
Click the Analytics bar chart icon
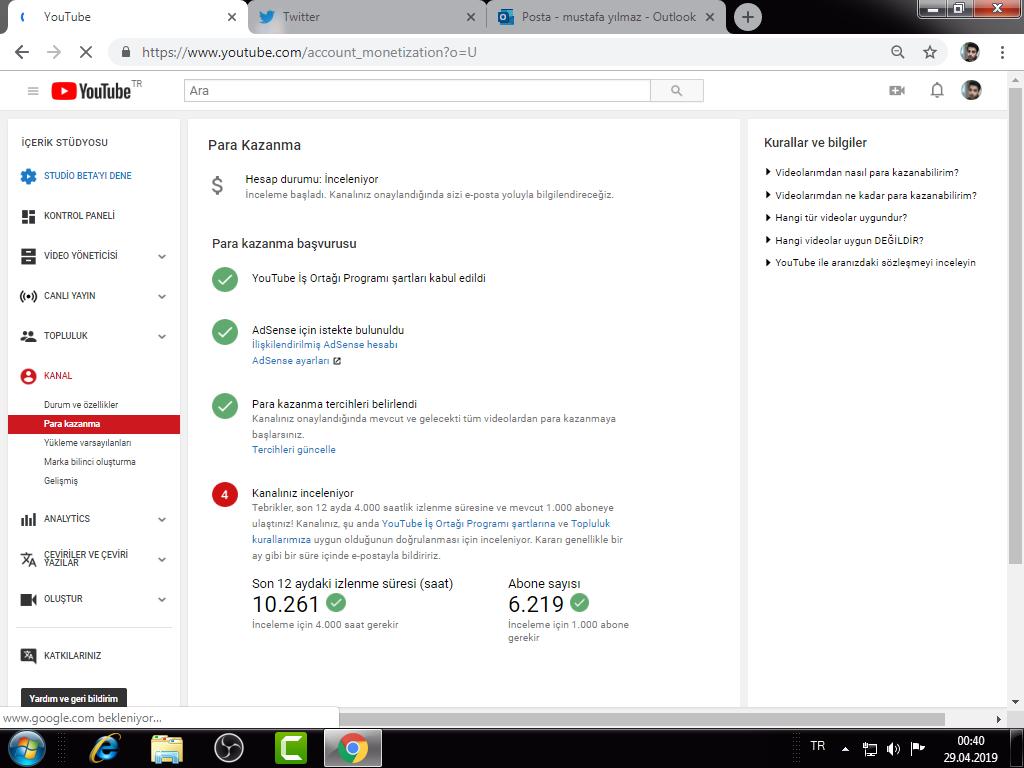pos(28,519)
